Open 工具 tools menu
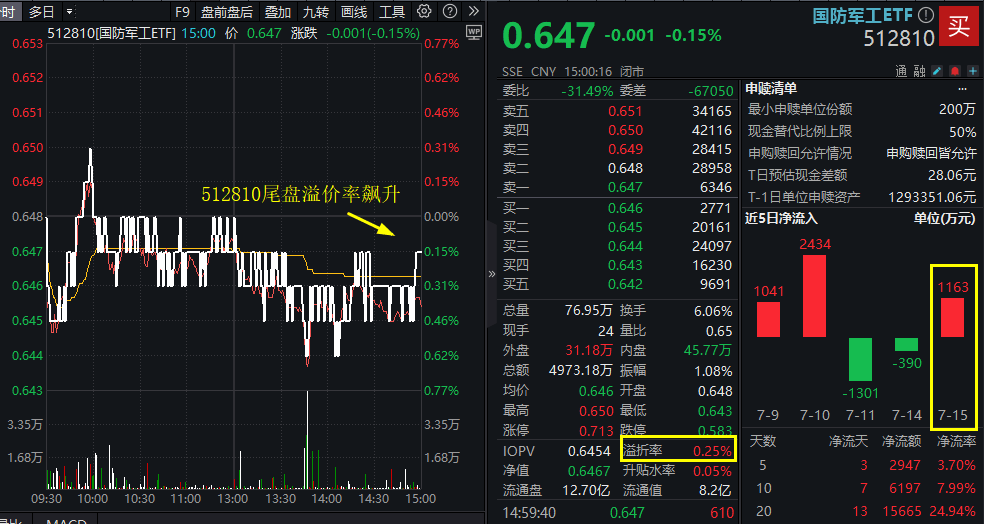 click(x=392, y=11)
